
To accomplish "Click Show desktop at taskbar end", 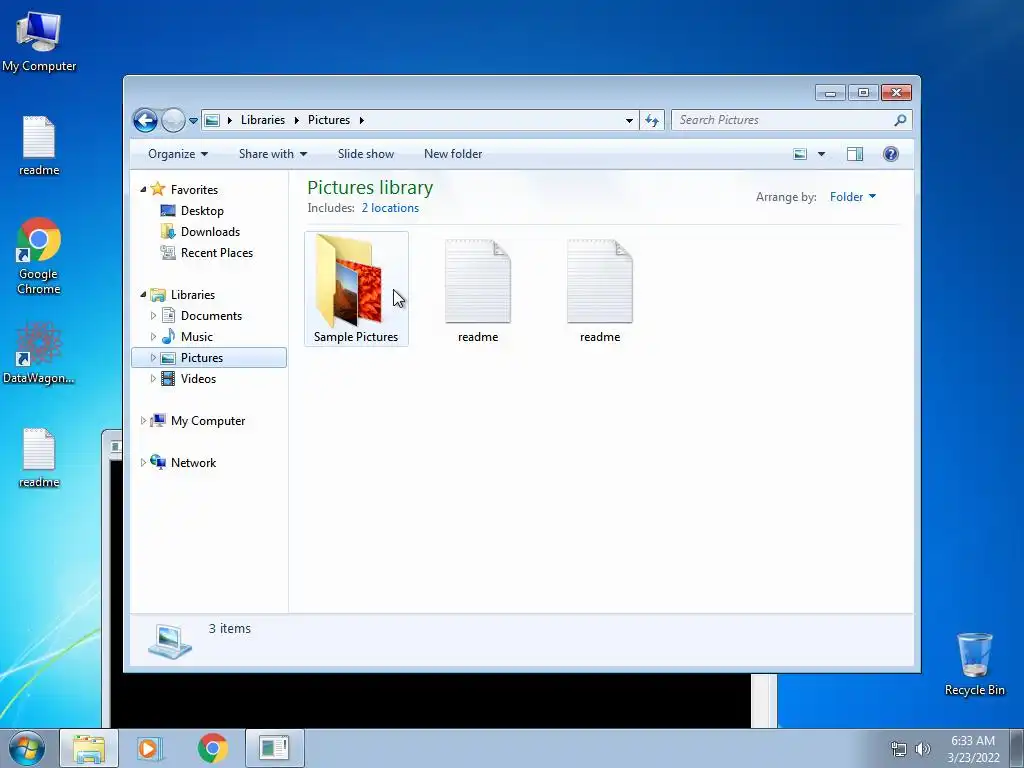I will pos(1017,748).
